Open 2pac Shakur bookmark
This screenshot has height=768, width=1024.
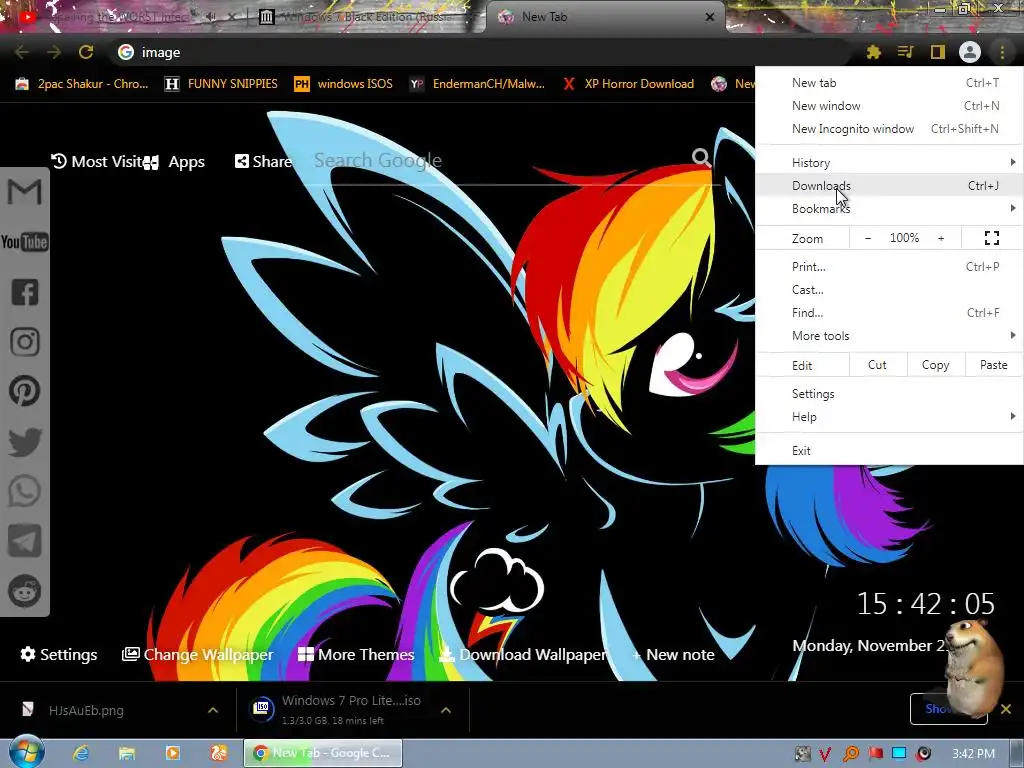point(82,84)
